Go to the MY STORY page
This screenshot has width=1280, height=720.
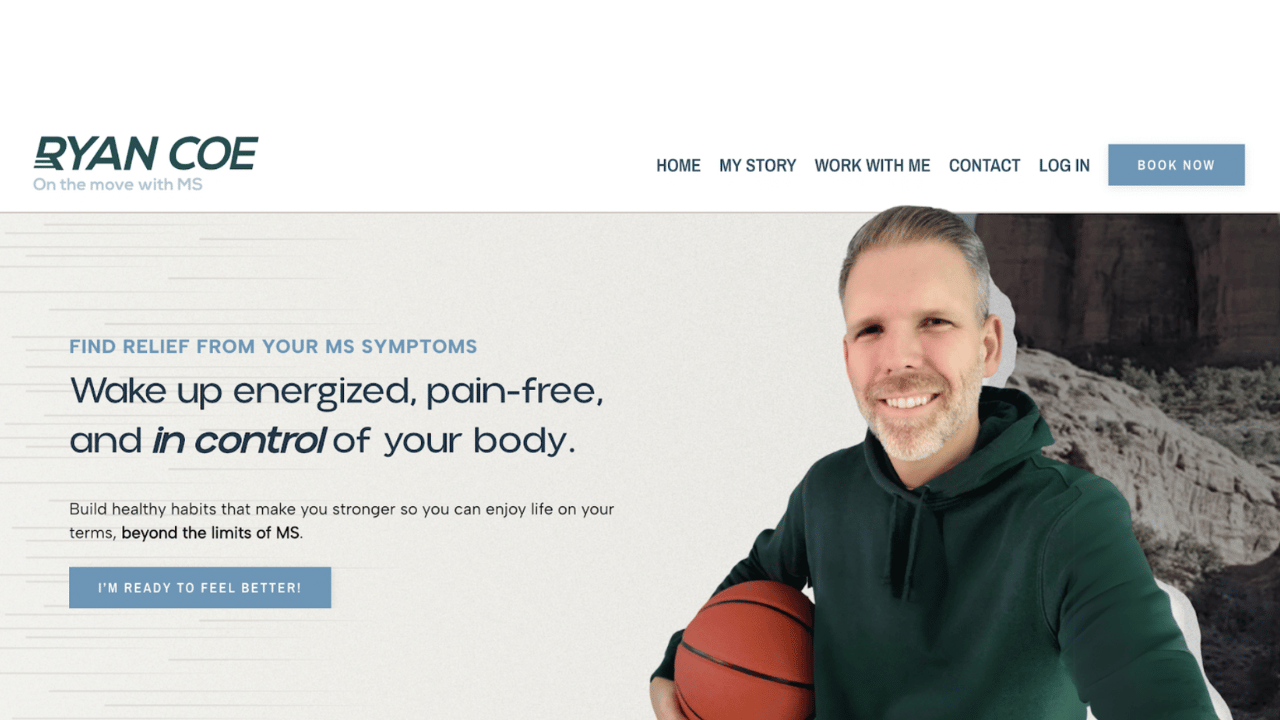coord(757,166)
